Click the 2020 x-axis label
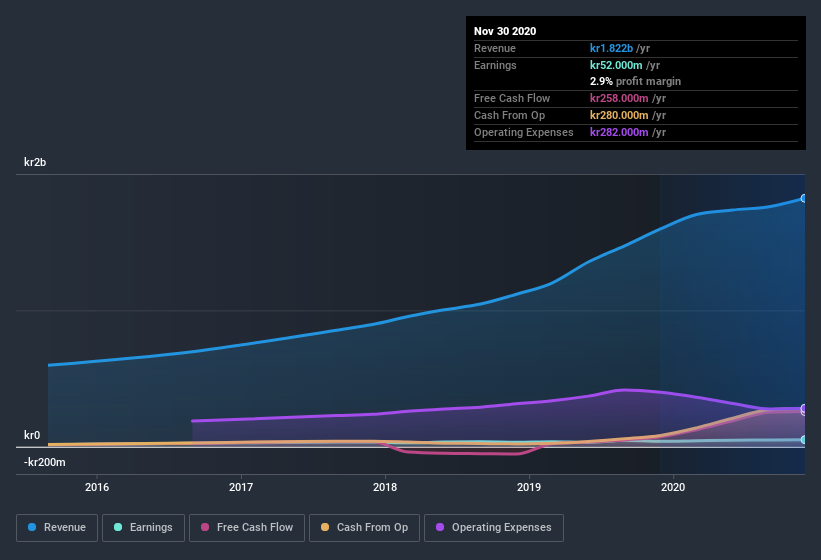Viewport: 821px width, 560px height. [673, 487]
